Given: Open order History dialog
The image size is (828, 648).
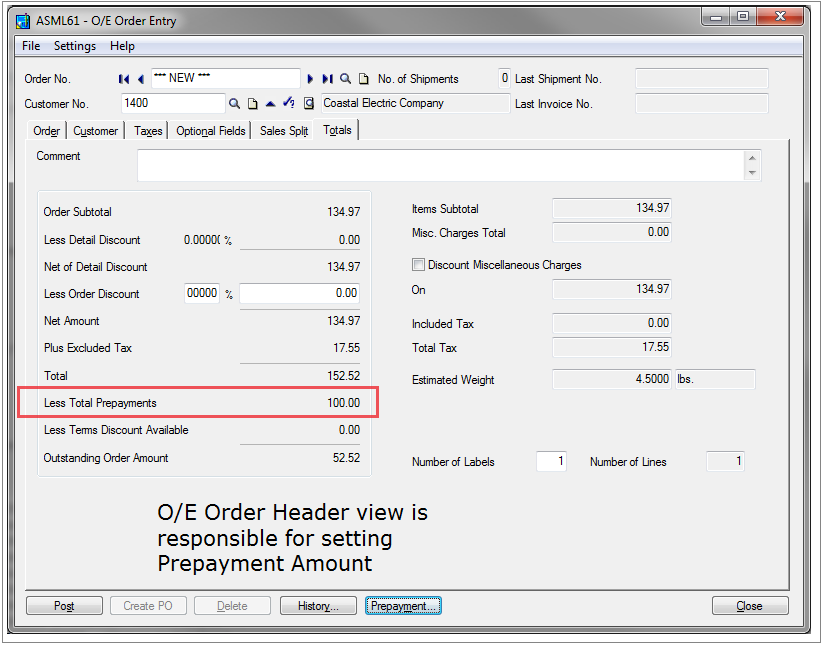Looking at the screenshot, I should (317, 606).
